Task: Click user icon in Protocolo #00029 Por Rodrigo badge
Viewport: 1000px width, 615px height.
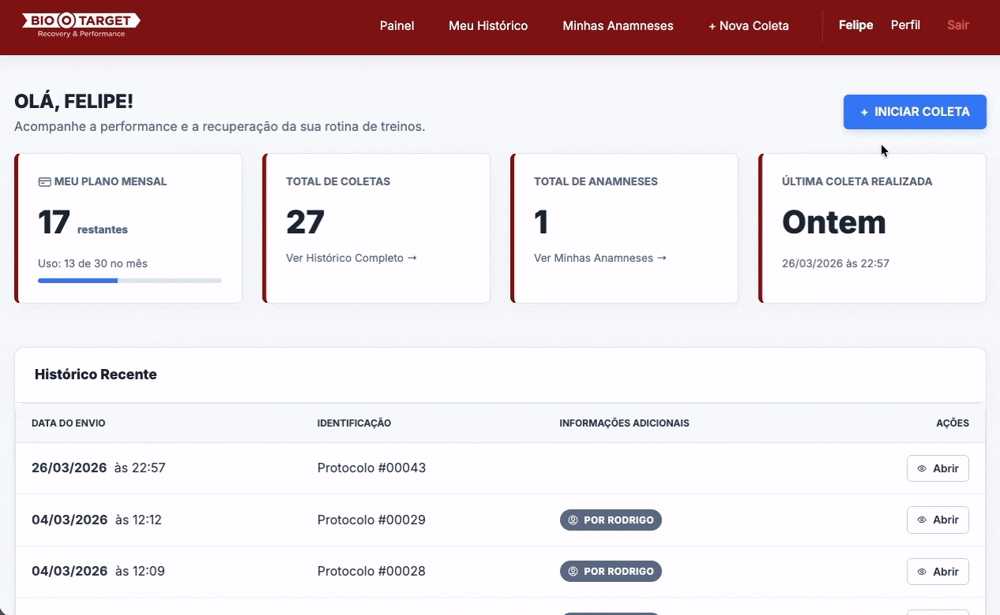Action: point(574,520)
